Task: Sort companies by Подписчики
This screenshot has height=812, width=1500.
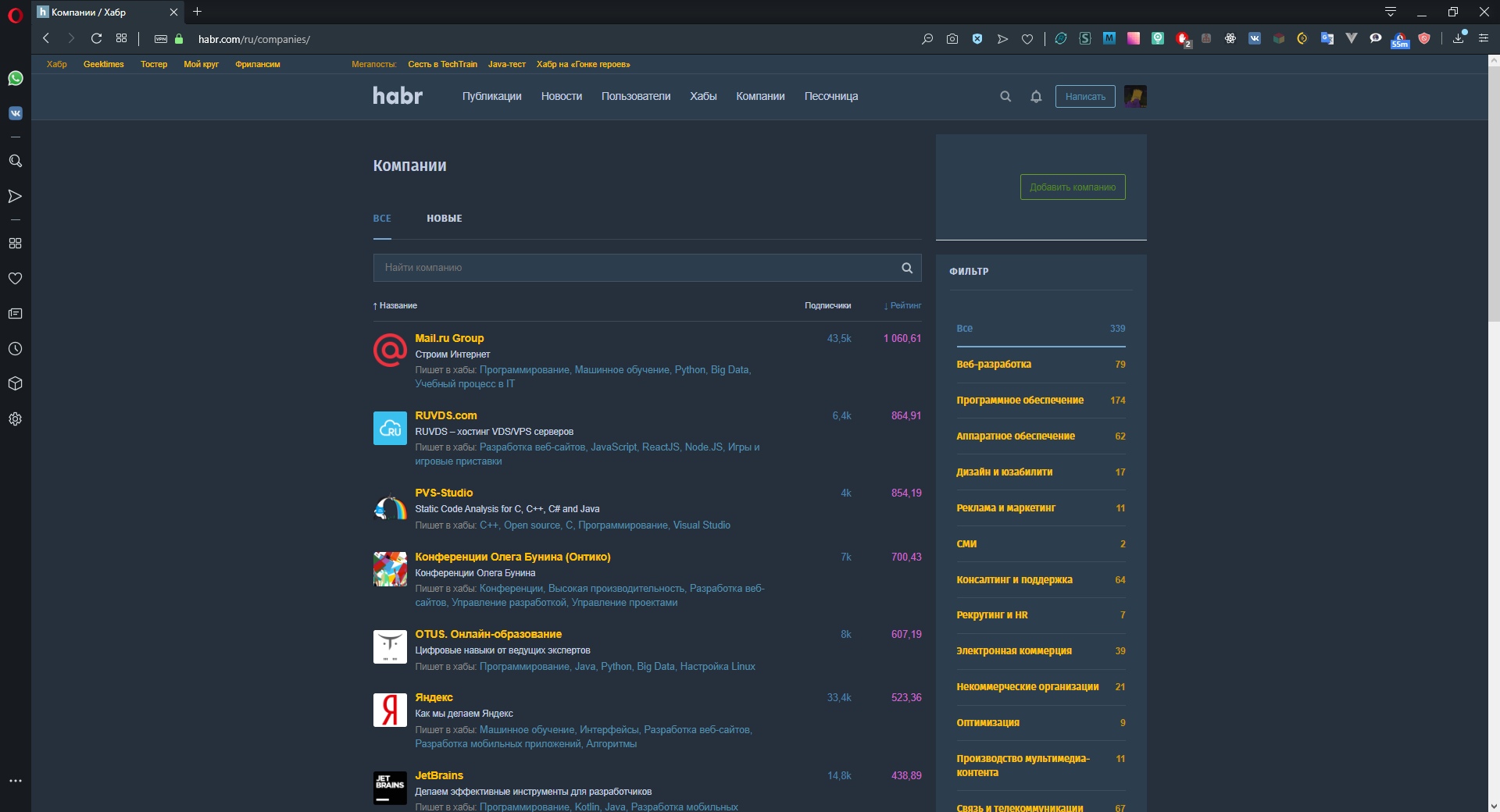Action: pyautogui.click(x=828, y=306)
